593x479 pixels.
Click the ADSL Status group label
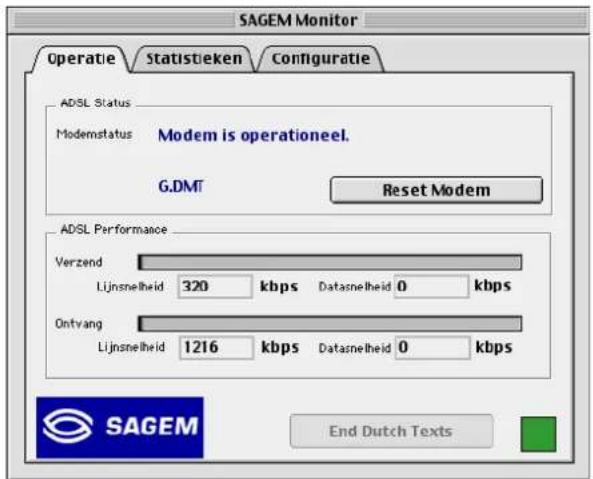click(96, 103)
